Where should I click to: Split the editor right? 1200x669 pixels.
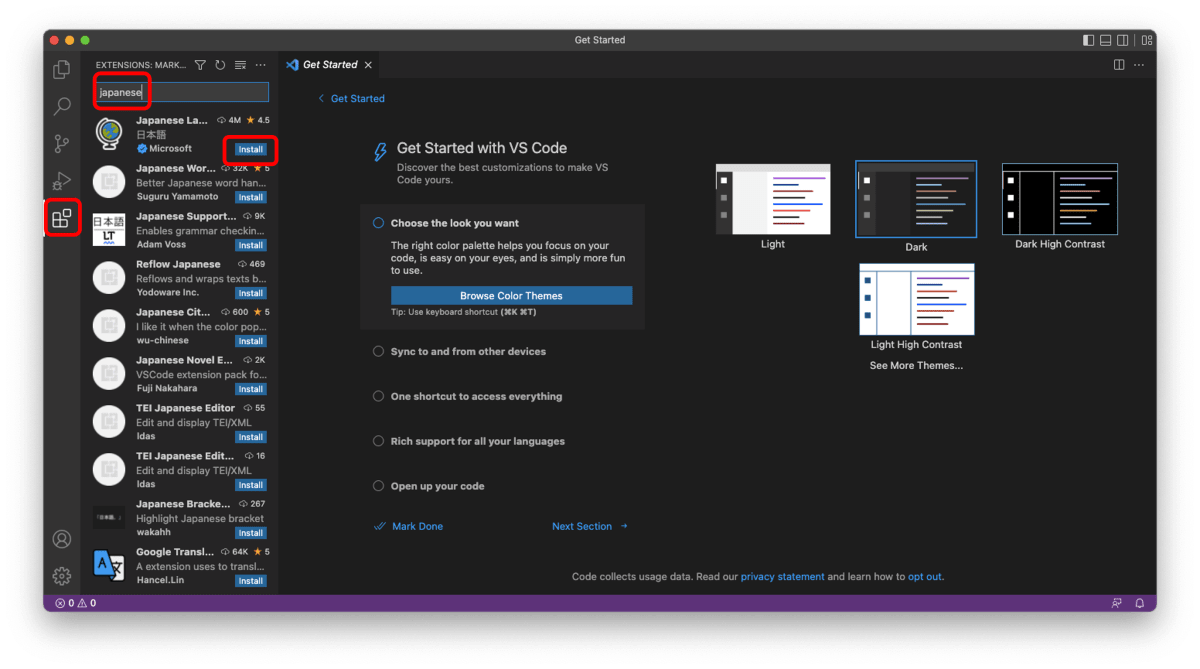coord(1119,65)
